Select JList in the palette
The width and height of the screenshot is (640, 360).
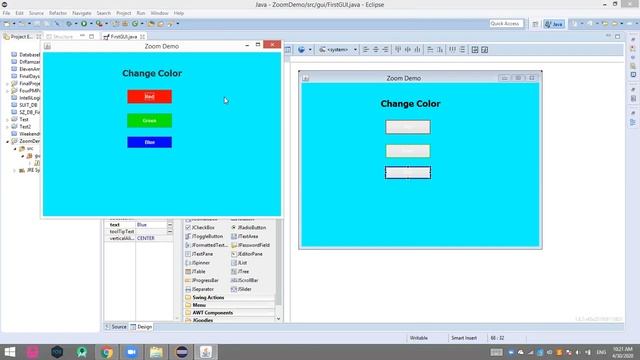[x=239, y=263]
